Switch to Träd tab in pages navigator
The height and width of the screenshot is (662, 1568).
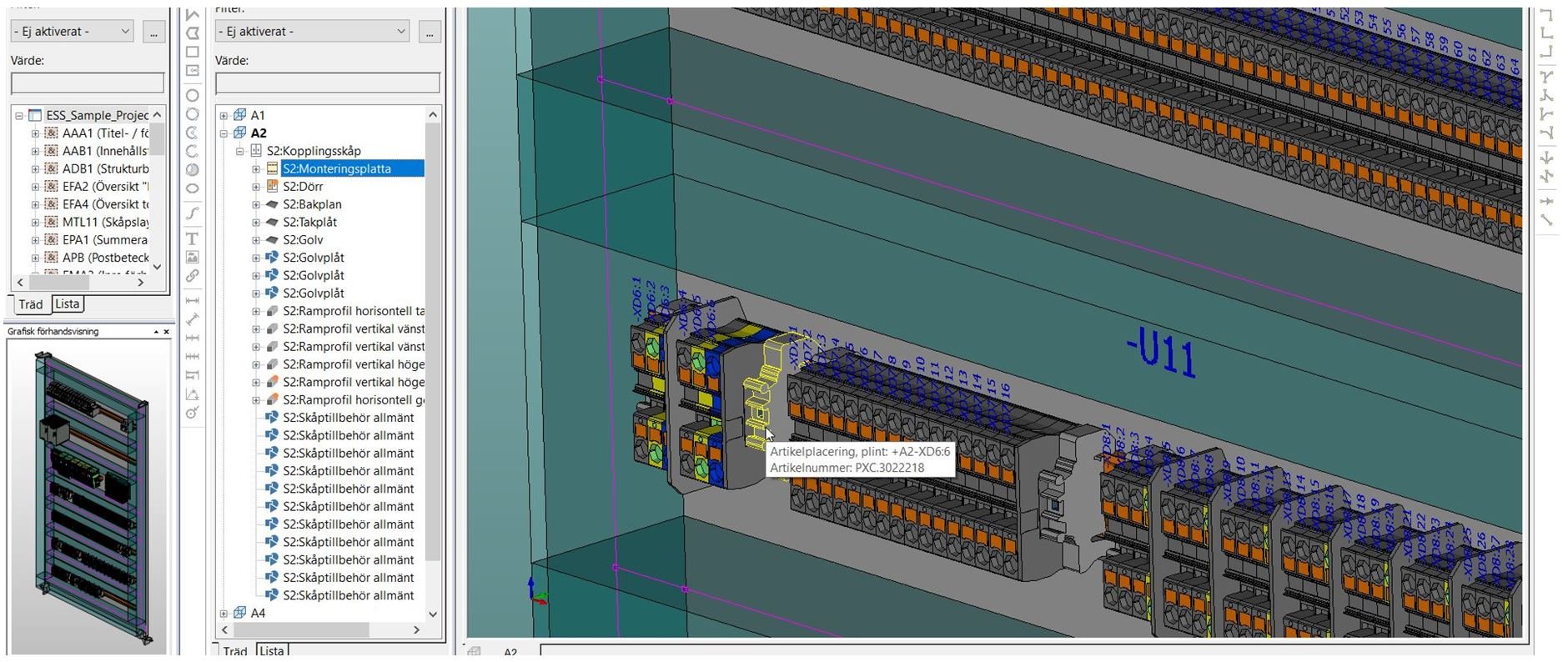tap(31, 304)
